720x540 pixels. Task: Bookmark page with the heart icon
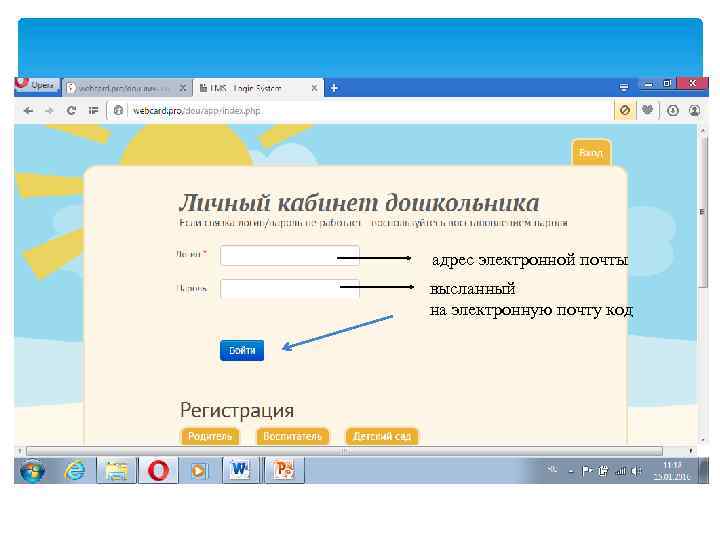(647, 110)
